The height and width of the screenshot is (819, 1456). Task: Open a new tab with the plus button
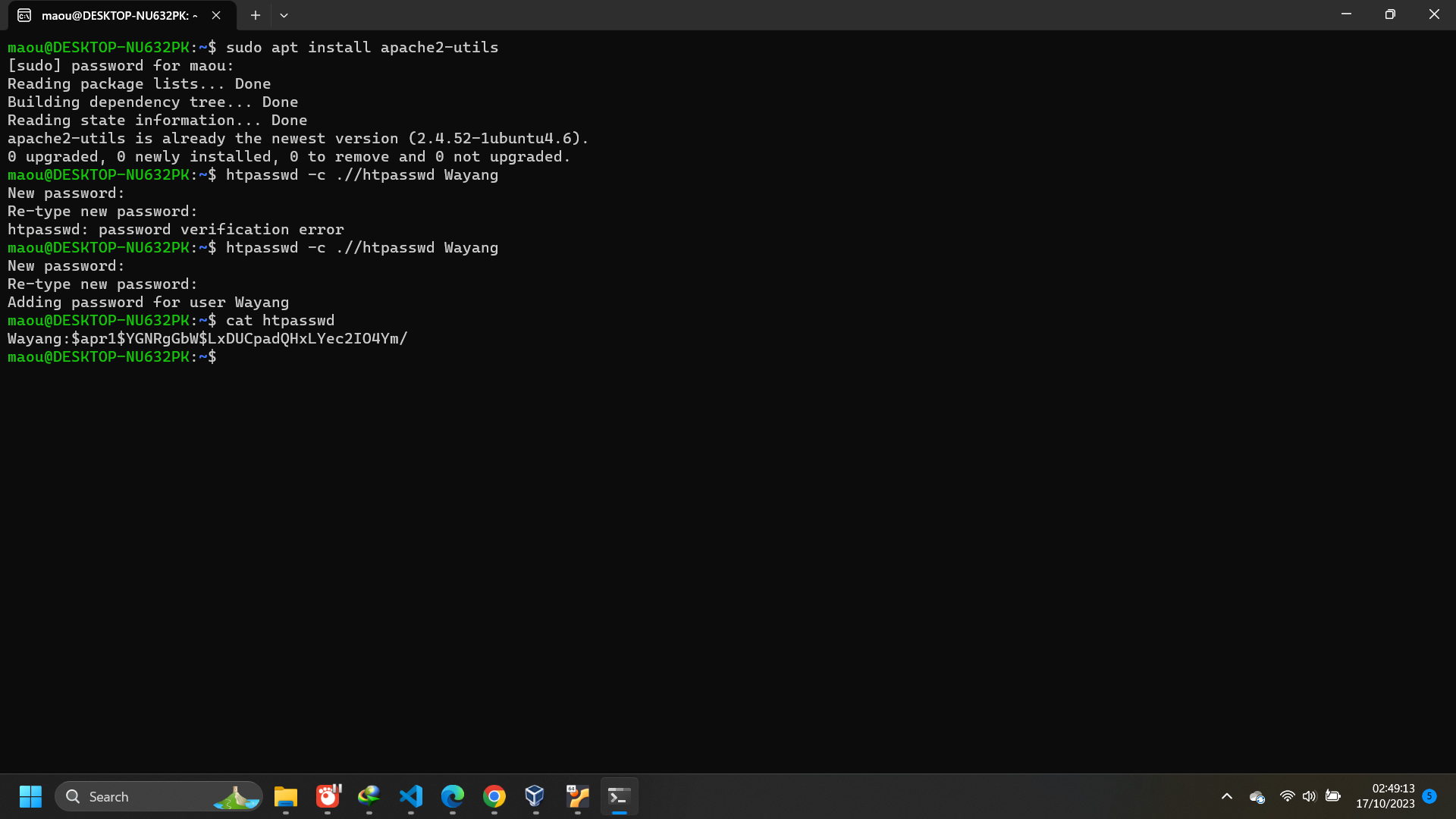(255, 14)
